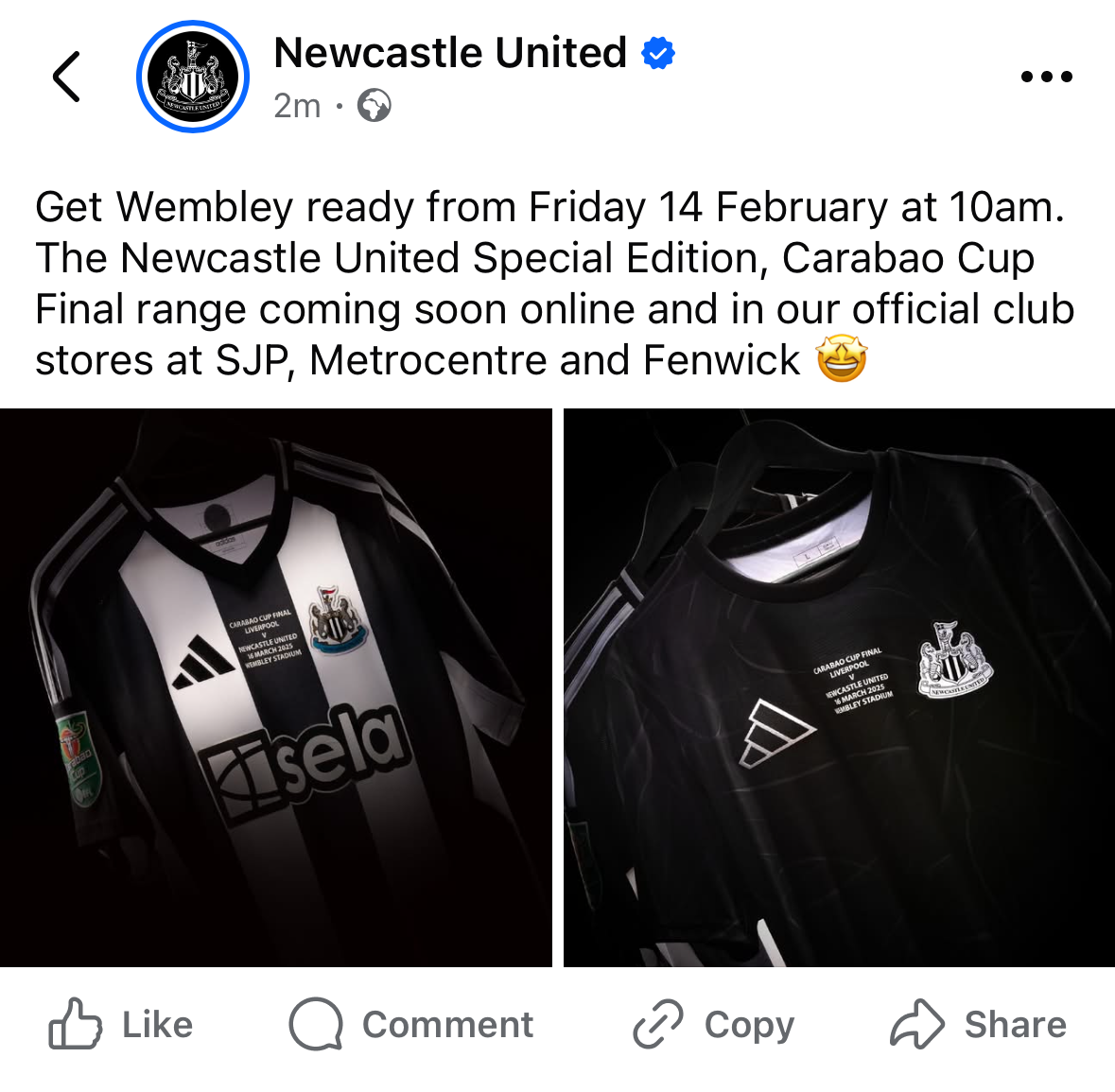1115x1092 pixels.
Task: Click the Copy label text
Action: 750,1027
